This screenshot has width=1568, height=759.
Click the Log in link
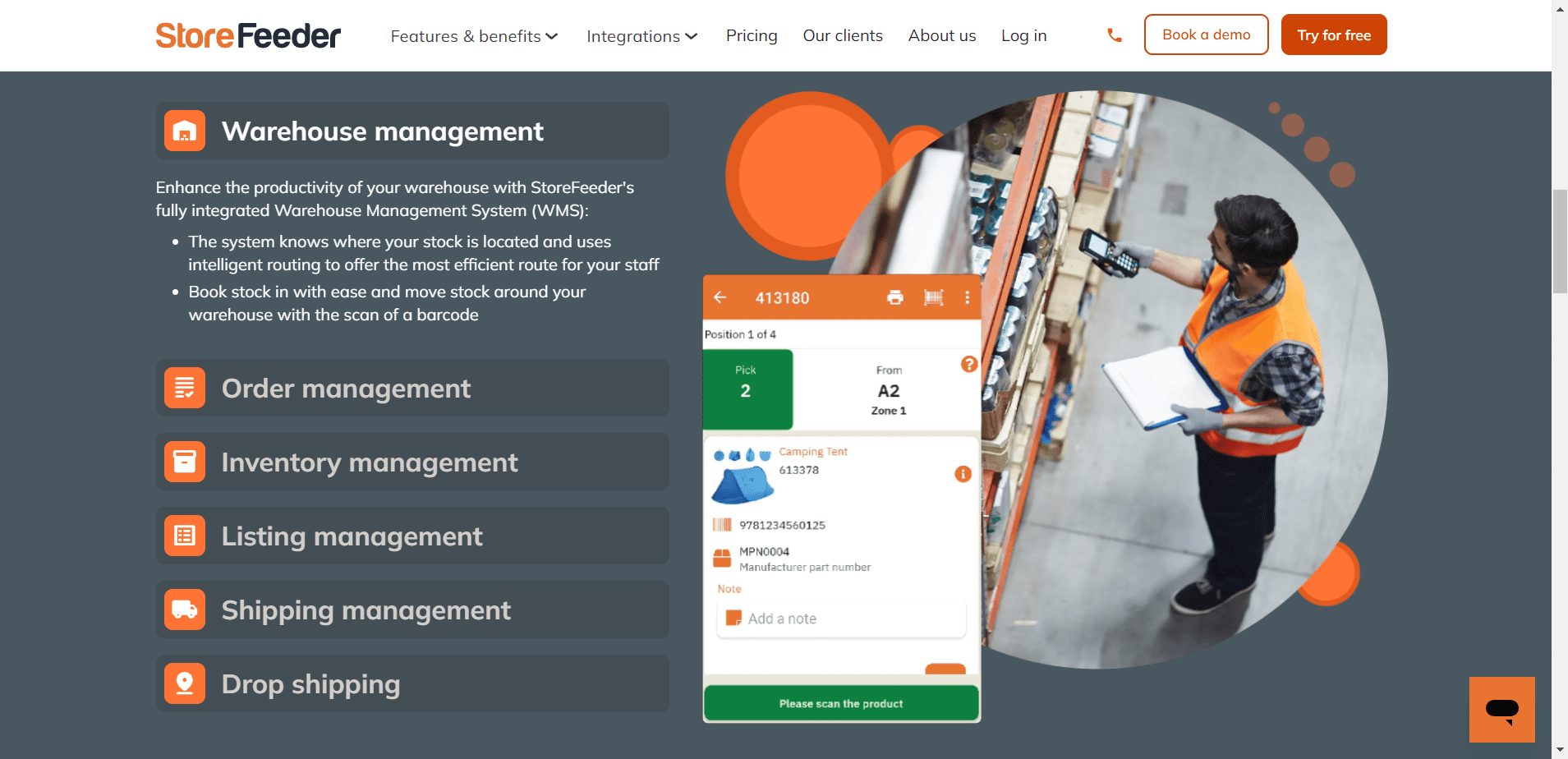(1023, 35)
